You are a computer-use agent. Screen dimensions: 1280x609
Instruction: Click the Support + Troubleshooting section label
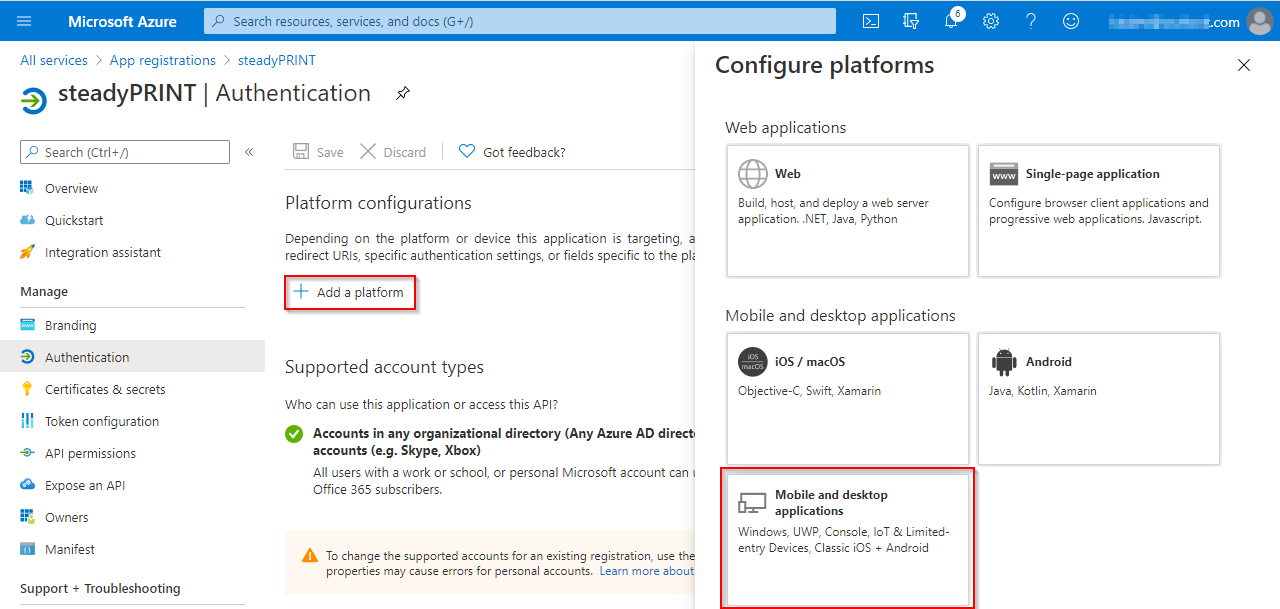pyautogui.click(x=100, y=588)
